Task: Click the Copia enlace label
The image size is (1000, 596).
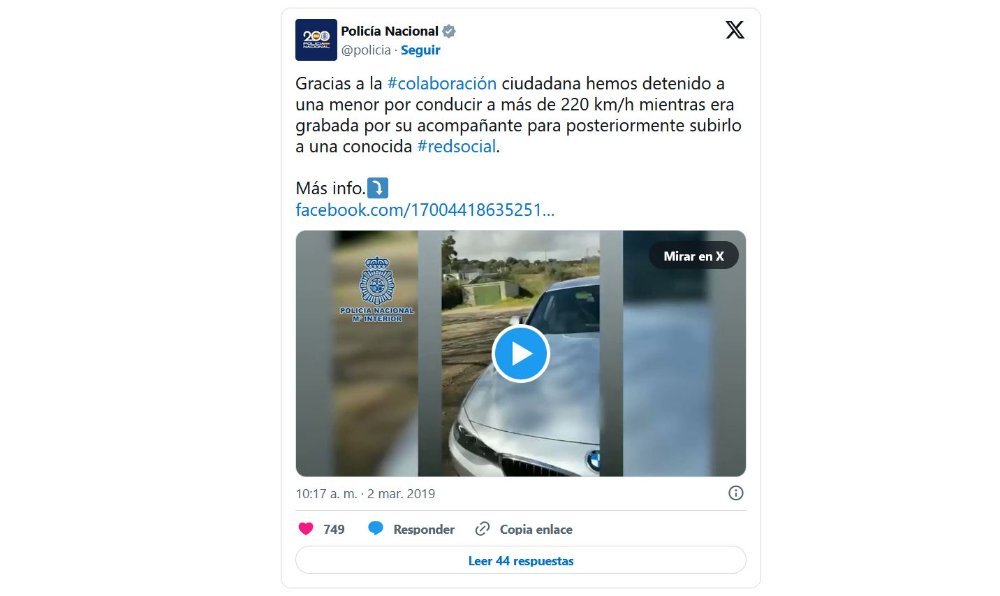Action: [536, 529]
